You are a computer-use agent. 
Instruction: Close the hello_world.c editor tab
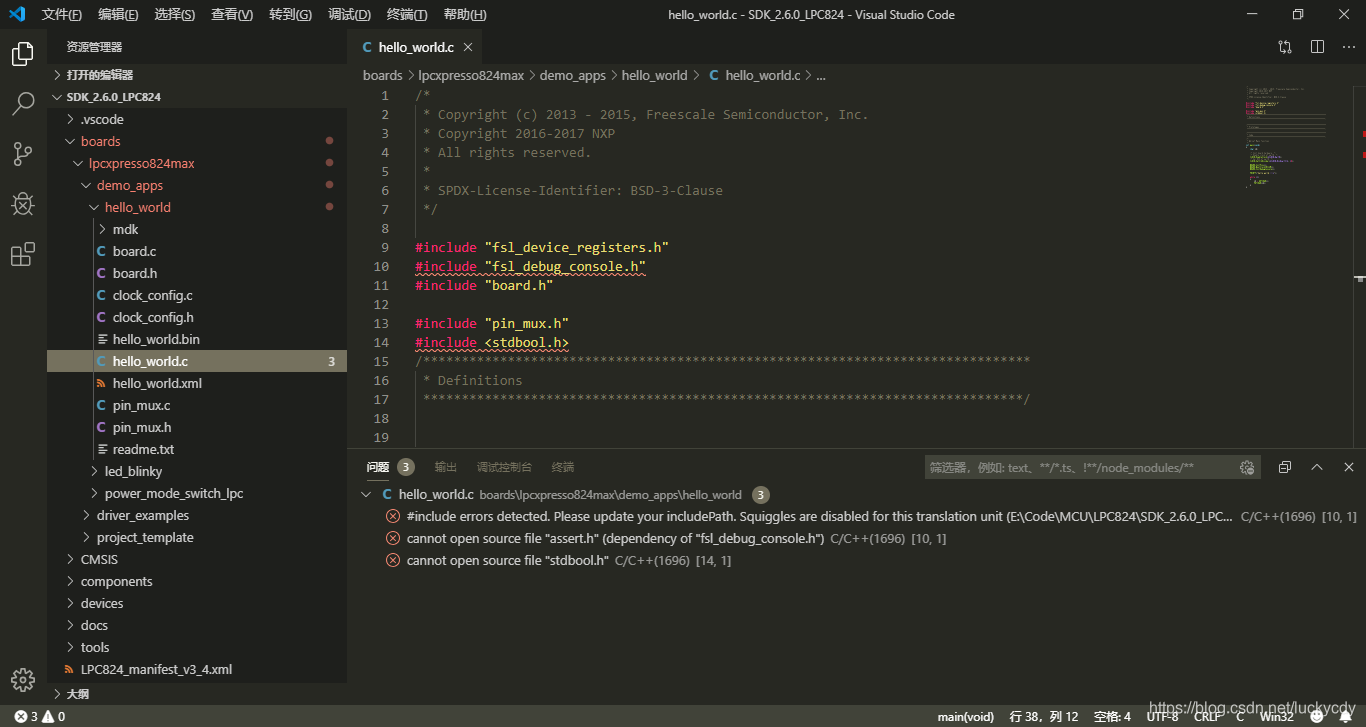468,47
